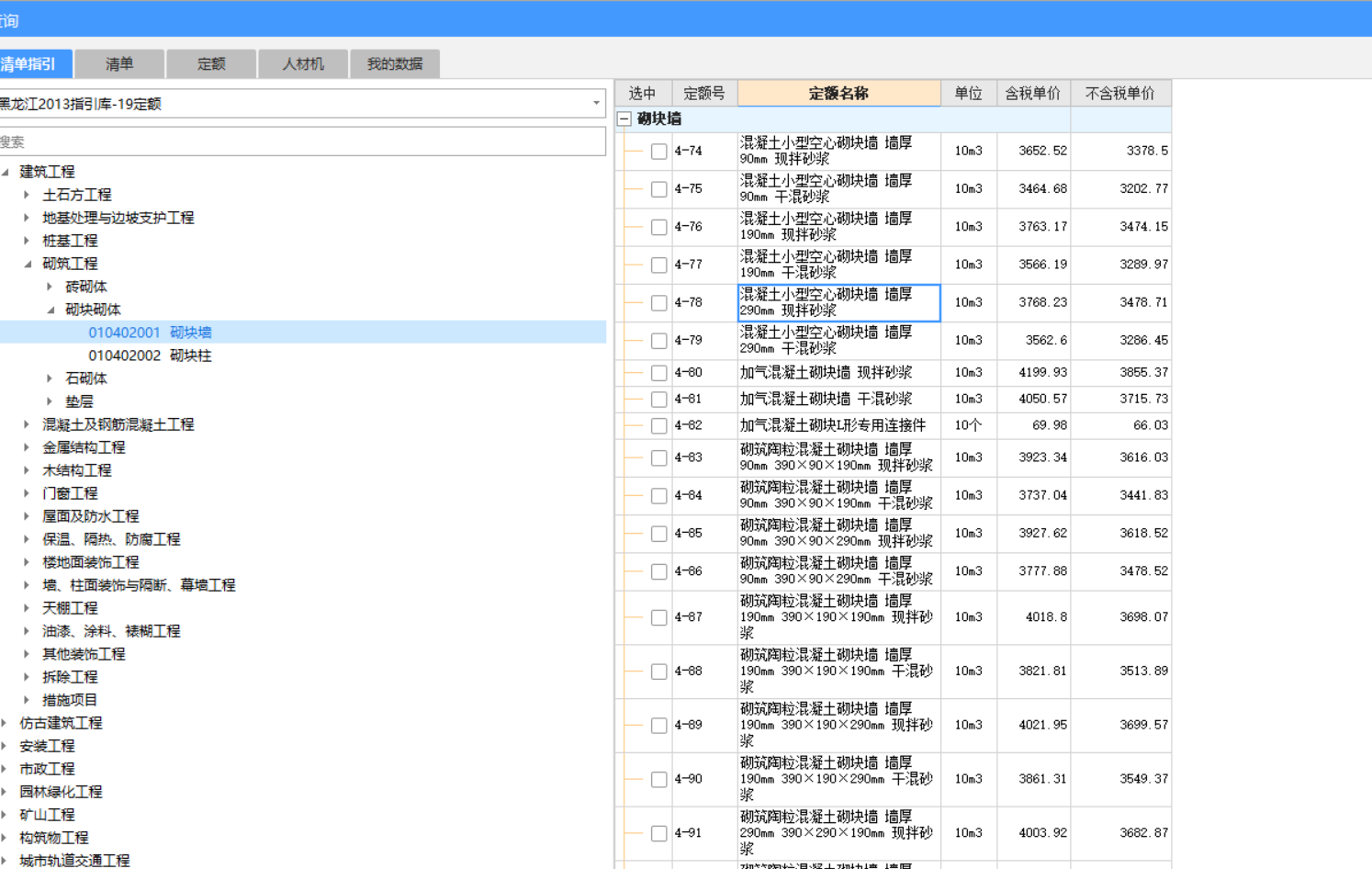Click 加气混凝土砌块L形专用连接件 name cell

pos(839,425)
